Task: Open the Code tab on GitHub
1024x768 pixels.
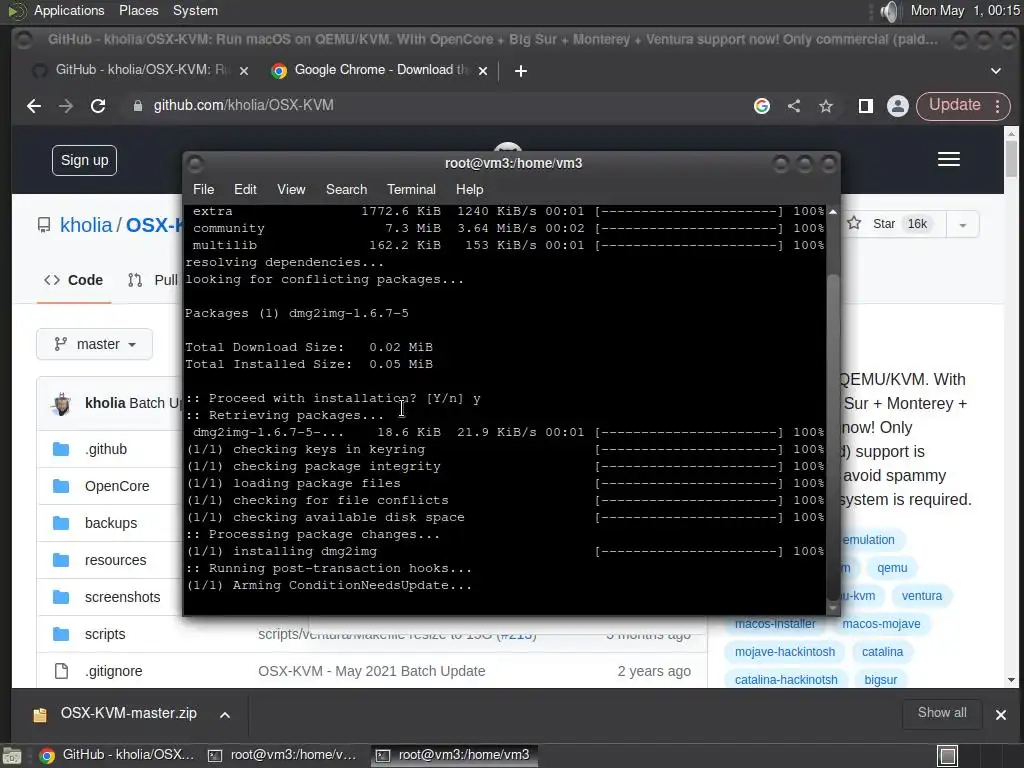Action: (73, 280)
